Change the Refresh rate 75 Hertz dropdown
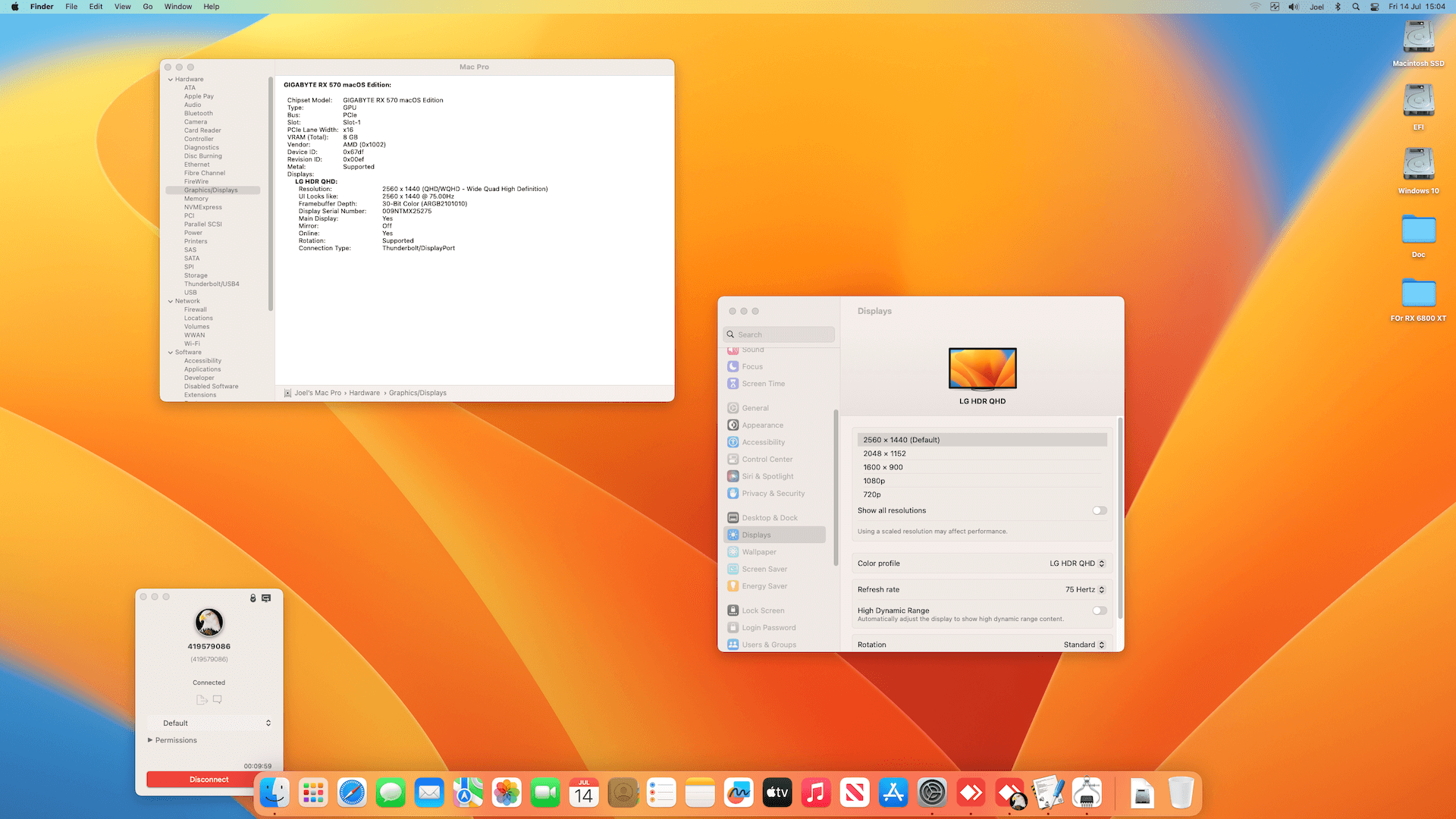 [1085, 589]
